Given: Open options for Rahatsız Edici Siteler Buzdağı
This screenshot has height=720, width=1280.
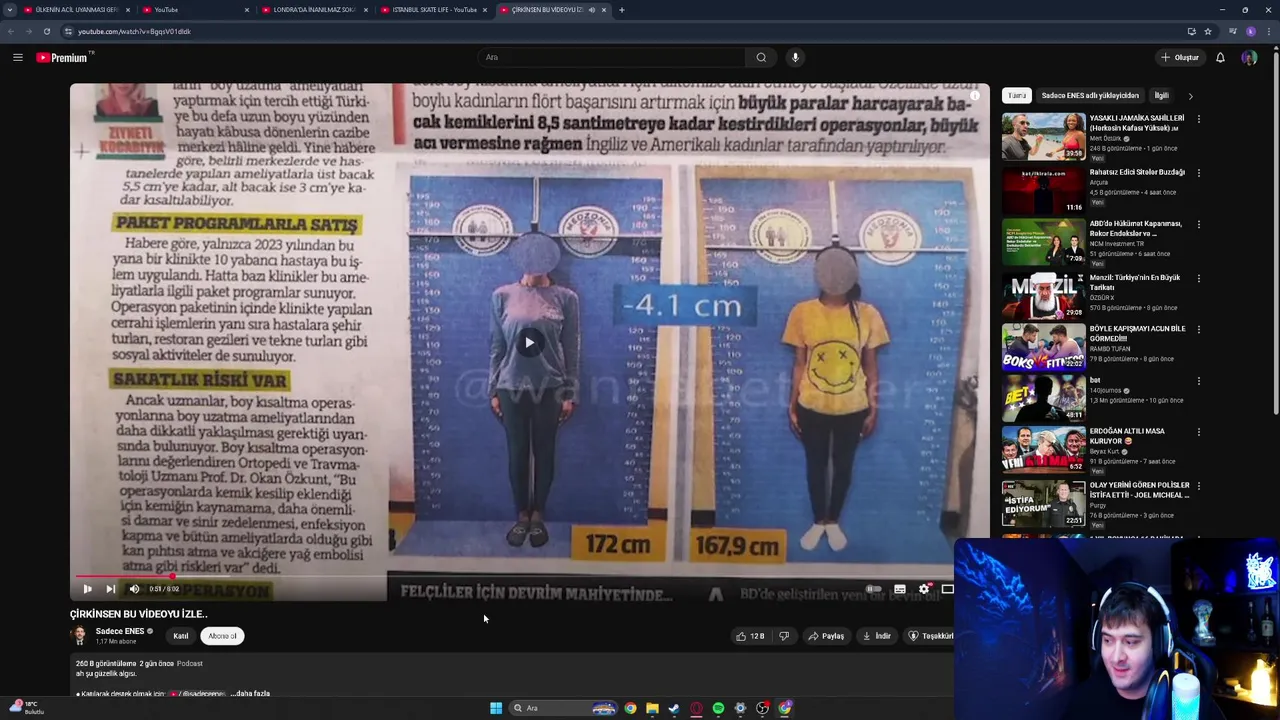Looking at the screenshot, I should tap(1199, 173).
